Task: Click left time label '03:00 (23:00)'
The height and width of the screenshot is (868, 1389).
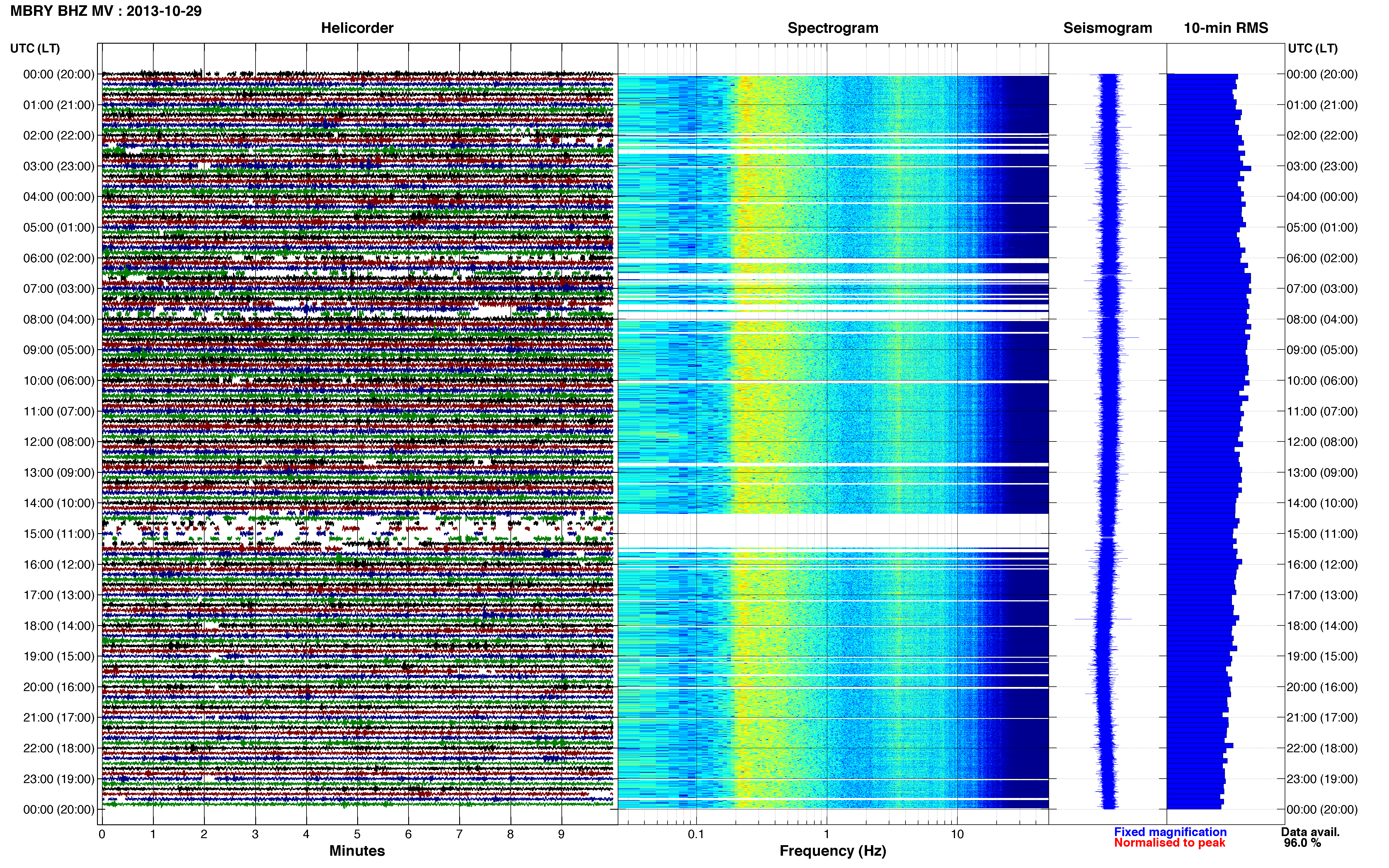Action: [59, 166]
